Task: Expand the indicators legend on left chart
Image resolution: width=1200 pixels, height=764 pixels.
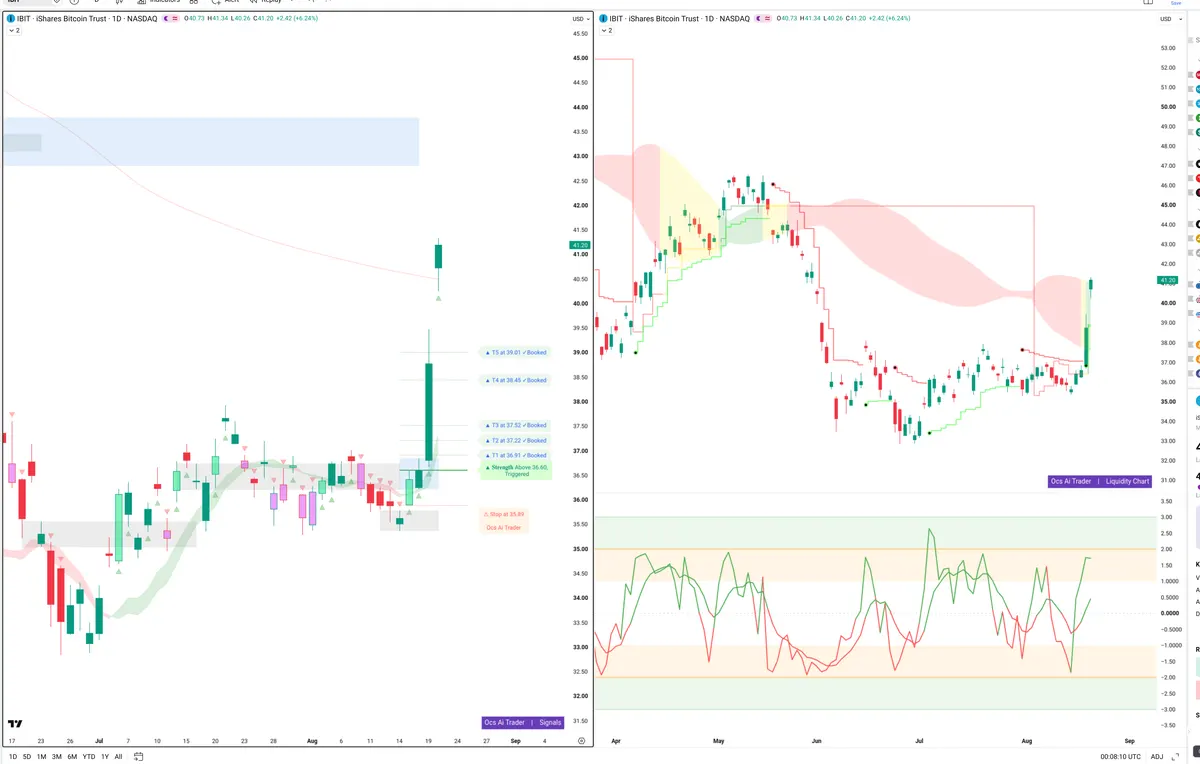Action: coord(13,31)
